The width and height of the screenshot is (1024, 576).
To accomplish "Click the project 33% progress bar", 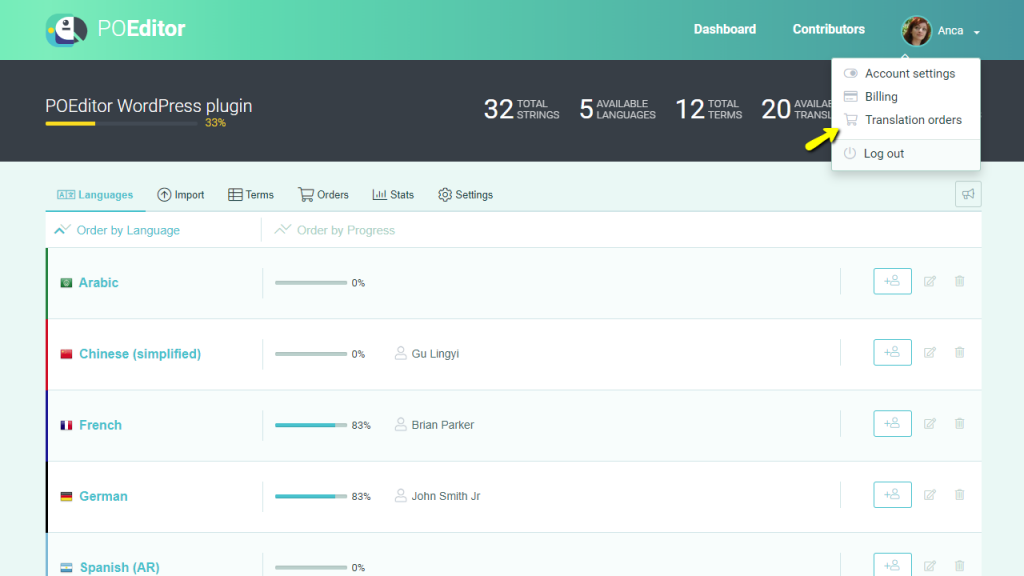I will pyautogui.click(x=121, y=123).
